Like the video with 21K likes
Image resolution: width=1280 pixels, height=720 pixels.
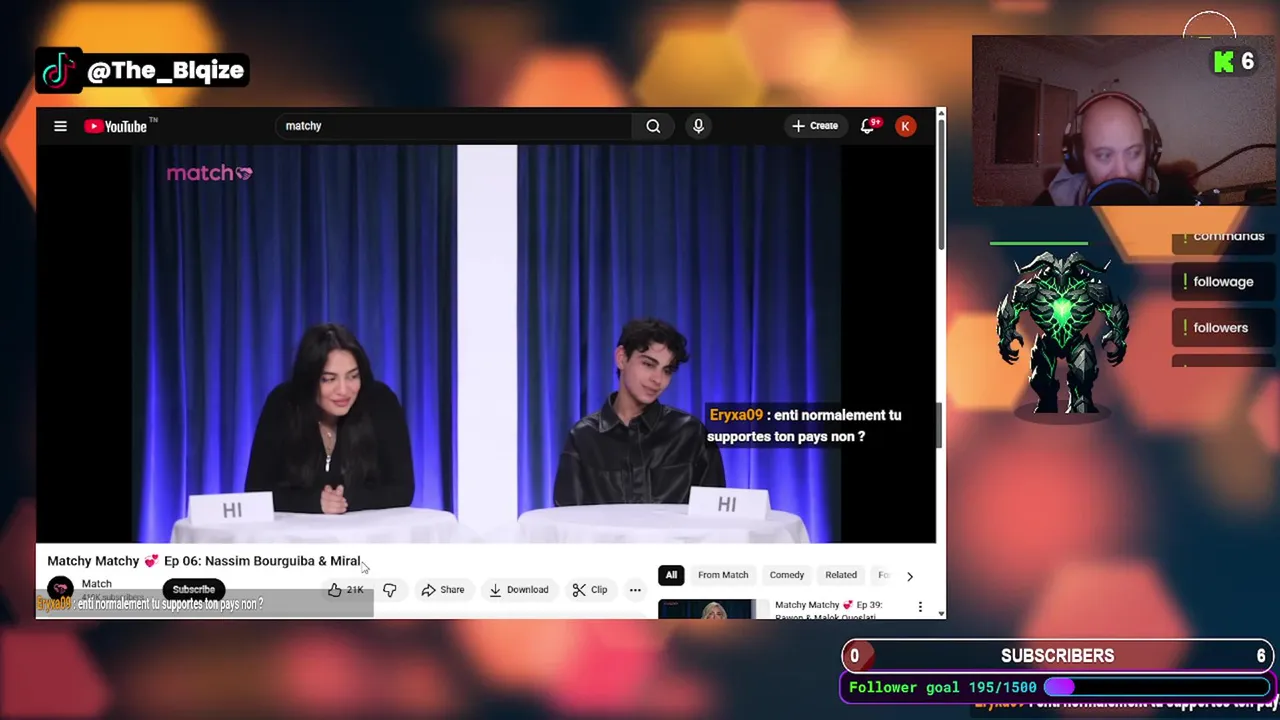click(346, 590)
